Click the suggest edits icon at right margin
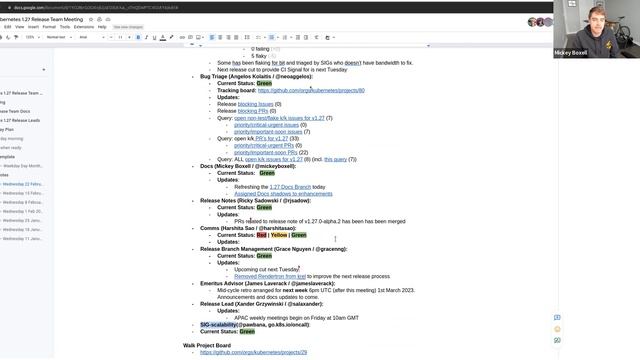This screenshot has height=360, width=640. pos(557,340)
